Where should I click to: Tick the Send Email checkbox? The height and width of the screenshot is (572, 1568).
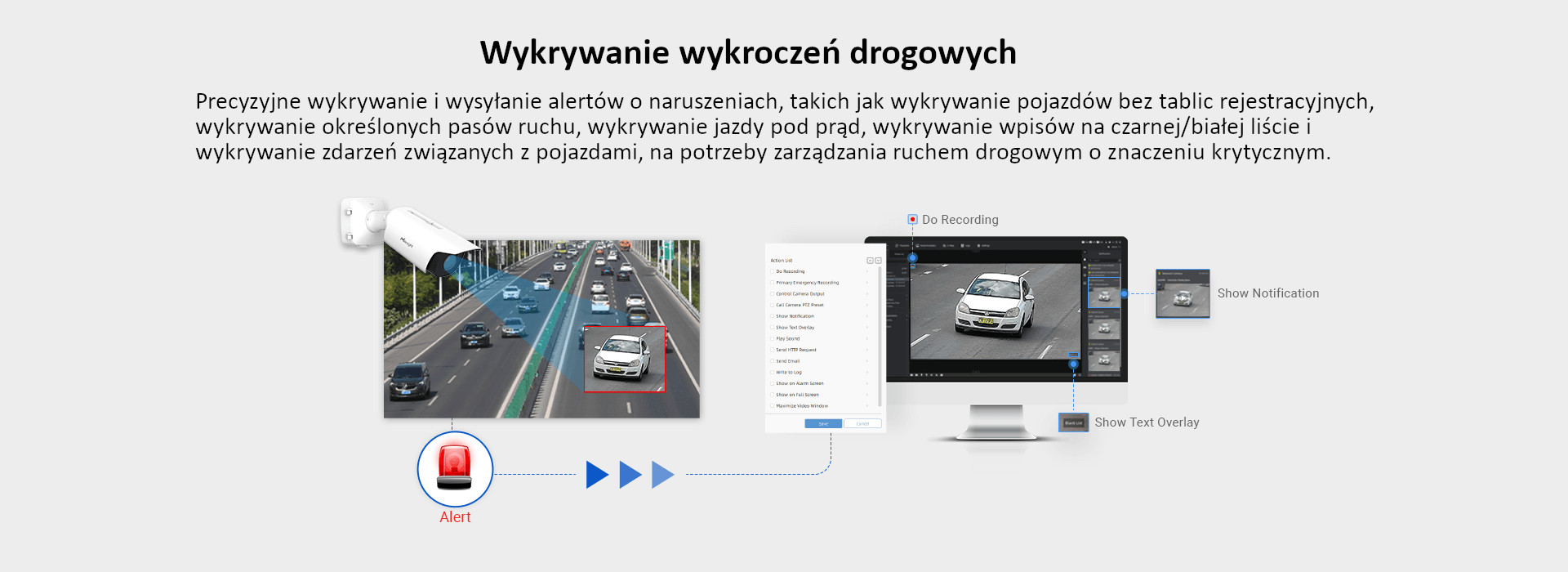click(772, 361)
